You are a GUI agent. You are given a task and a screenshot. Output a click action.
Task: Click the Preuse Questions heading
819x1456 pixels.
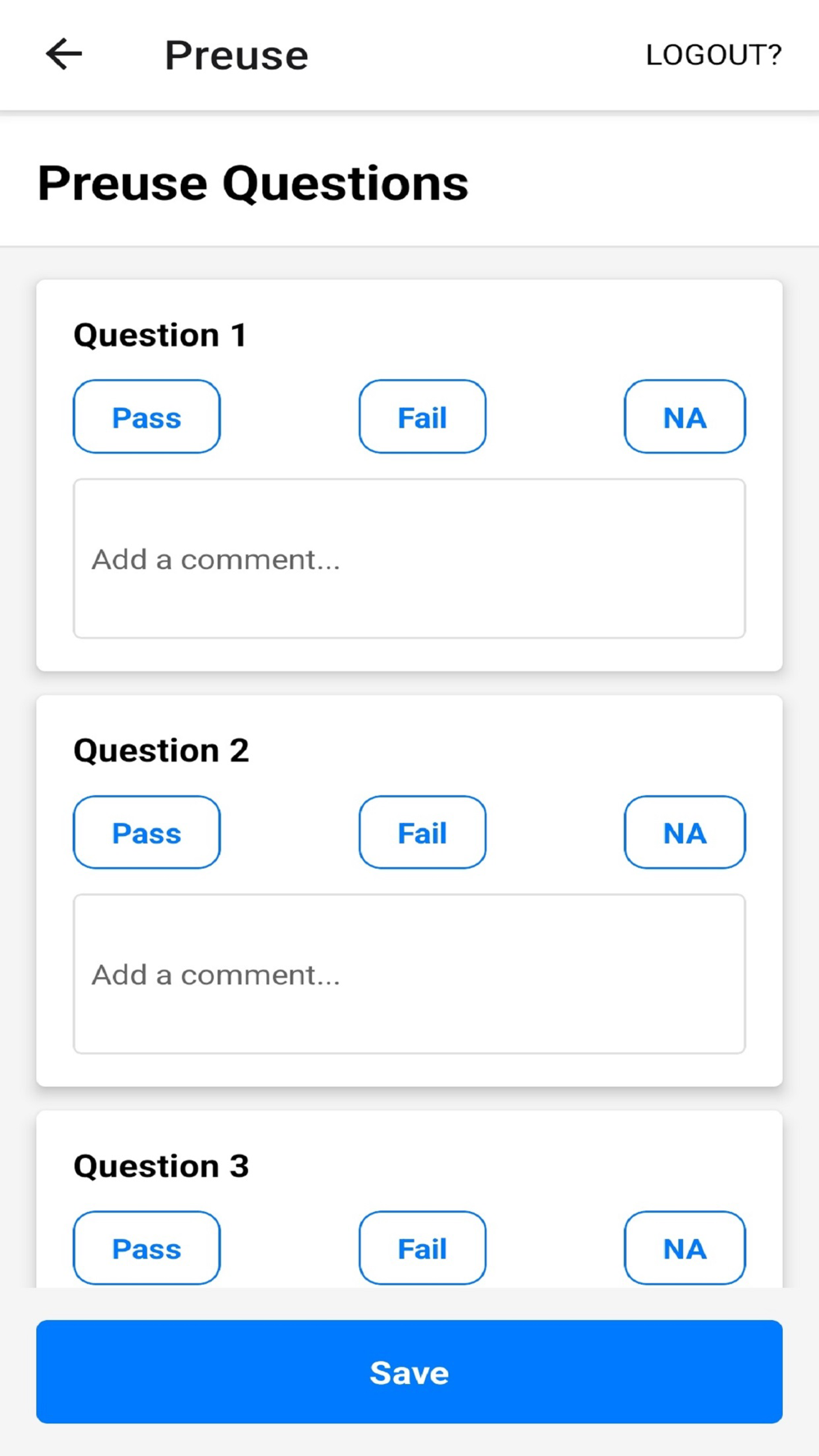pos(253,183)
